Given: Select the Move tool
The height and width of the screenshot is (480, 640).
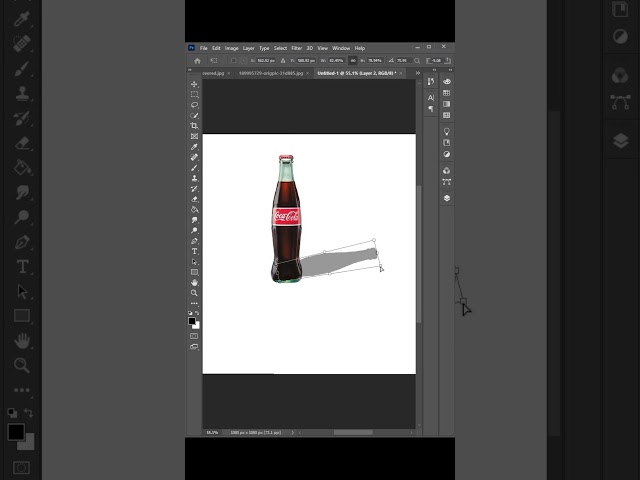Looking at the screenshot, I should tap(194, 84).
